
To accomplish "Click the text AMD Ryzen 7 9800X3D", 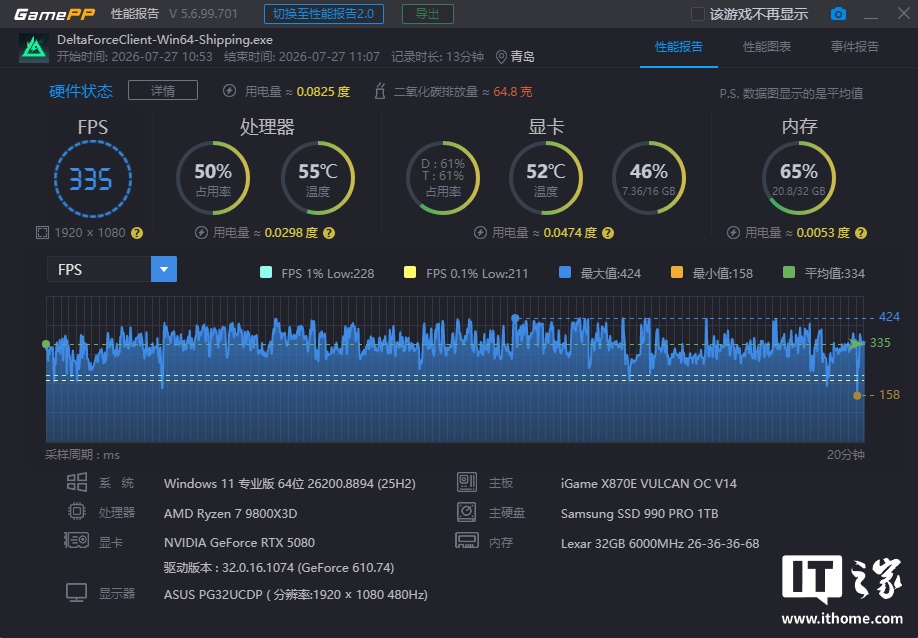I will click(x=231, y=513).
